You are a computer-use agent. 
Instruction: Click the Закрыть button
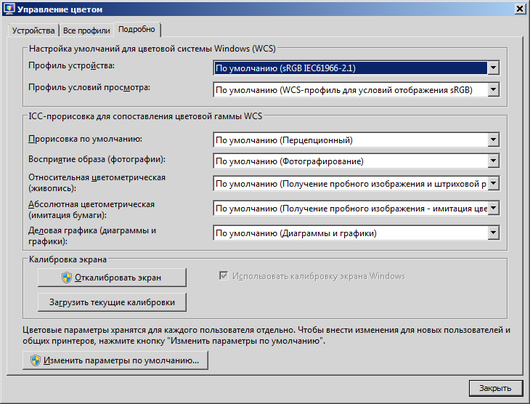point(496,388)
